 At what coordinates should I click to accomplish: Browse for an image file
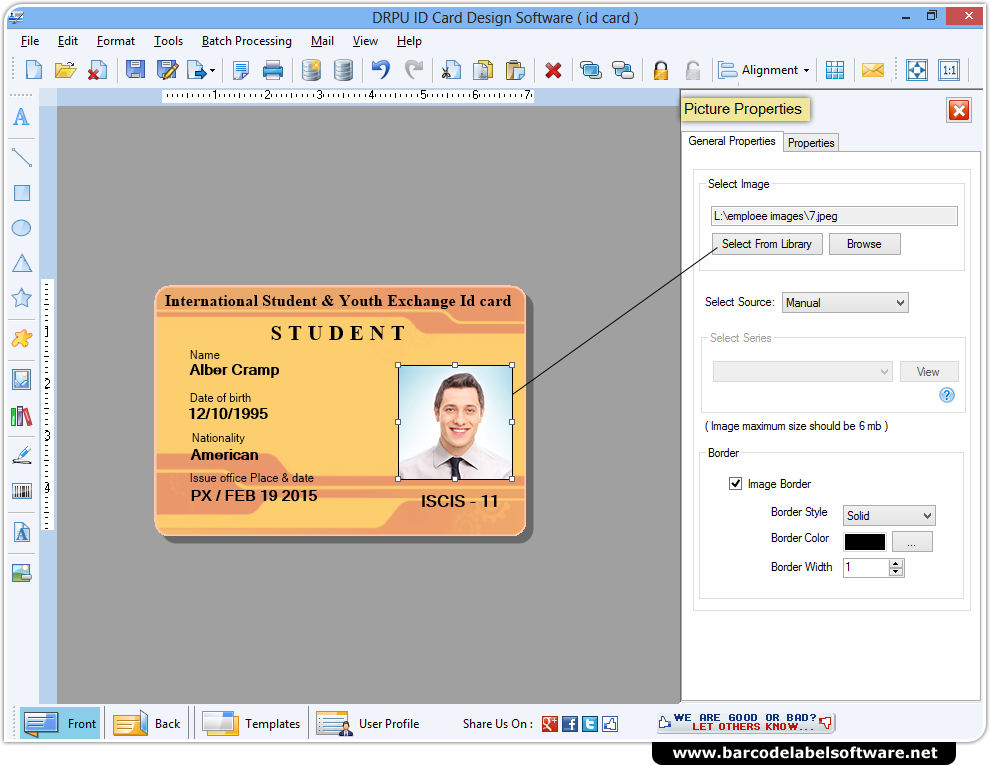864,243
